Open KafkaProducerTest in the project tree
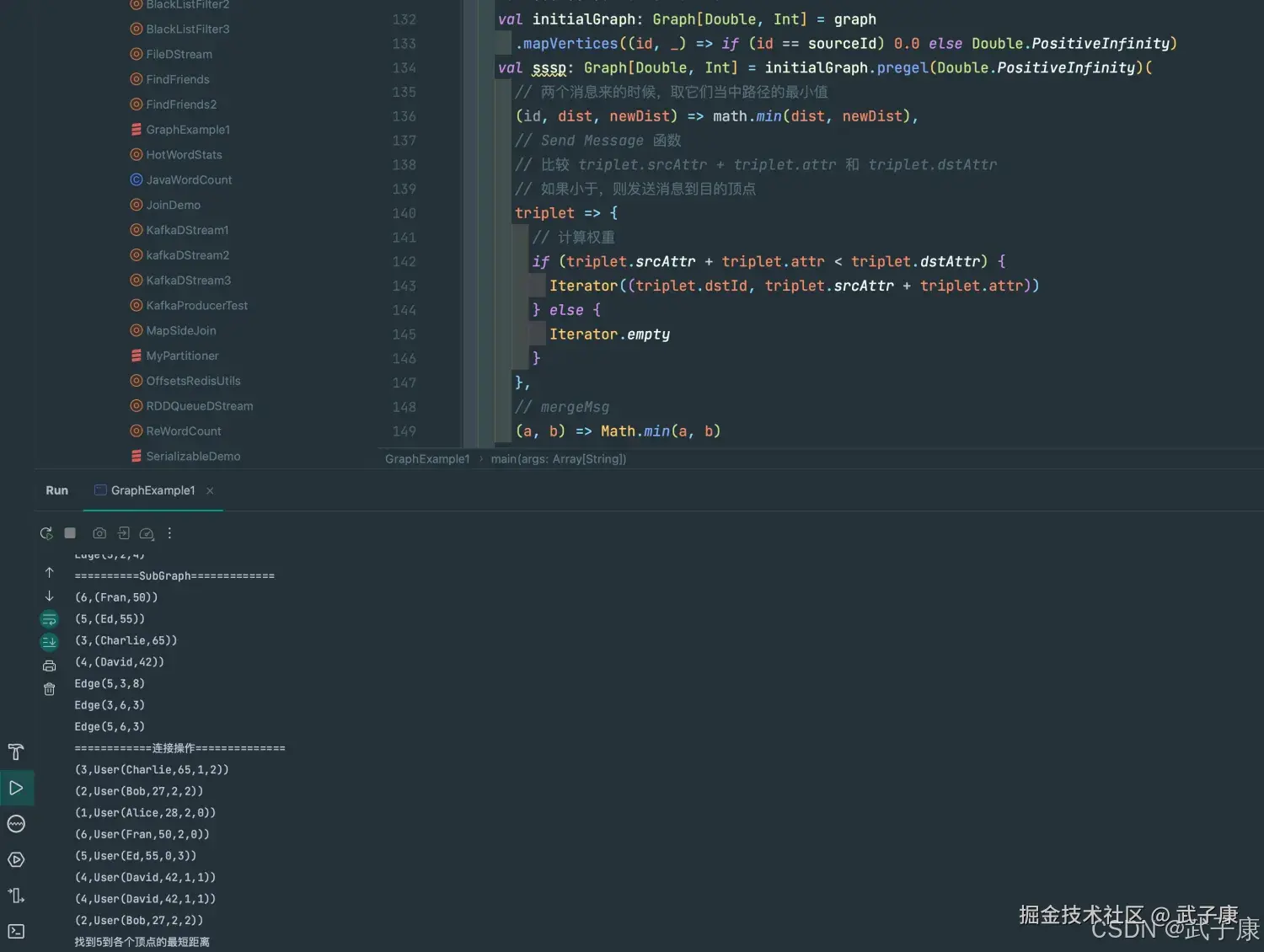This screenshot has width=1264, height=952. coord(196,306)
